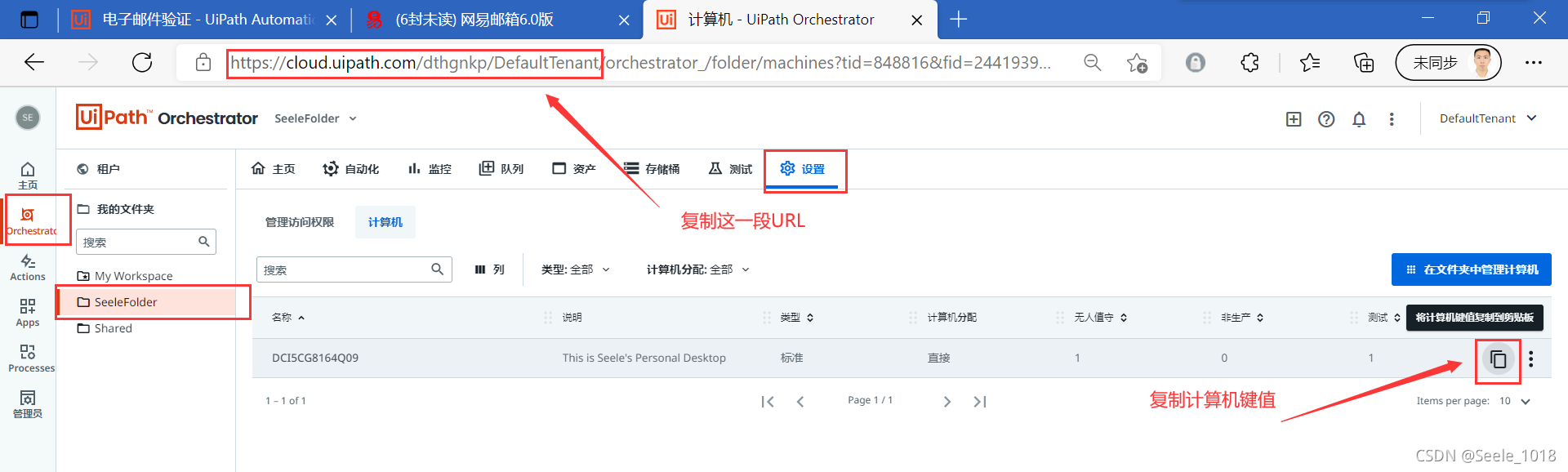Click the address bar URL
Viewport: 1568px width, 472px height.
click(x=640, y=63)
